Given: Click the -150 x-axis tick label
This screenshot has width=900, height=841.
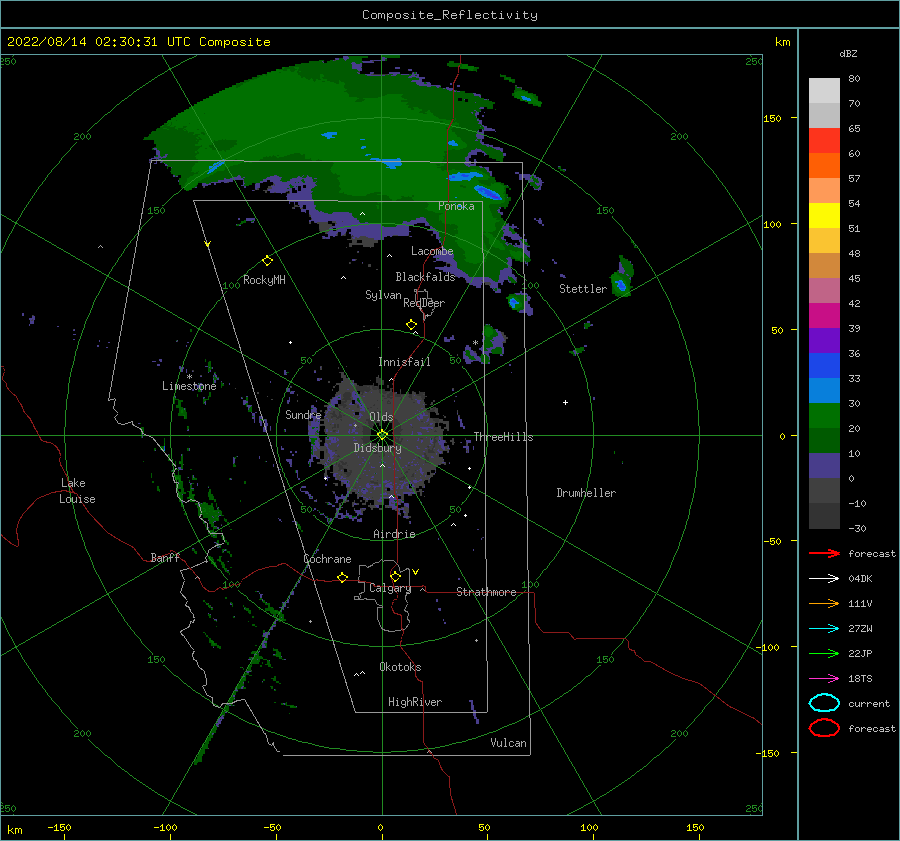Looking at the screenshot, I should click(59, 828).
